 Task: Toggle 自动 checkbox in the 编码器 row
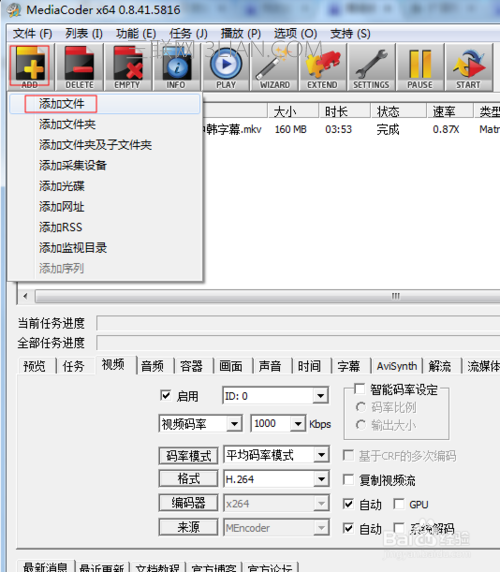[348, 504]
